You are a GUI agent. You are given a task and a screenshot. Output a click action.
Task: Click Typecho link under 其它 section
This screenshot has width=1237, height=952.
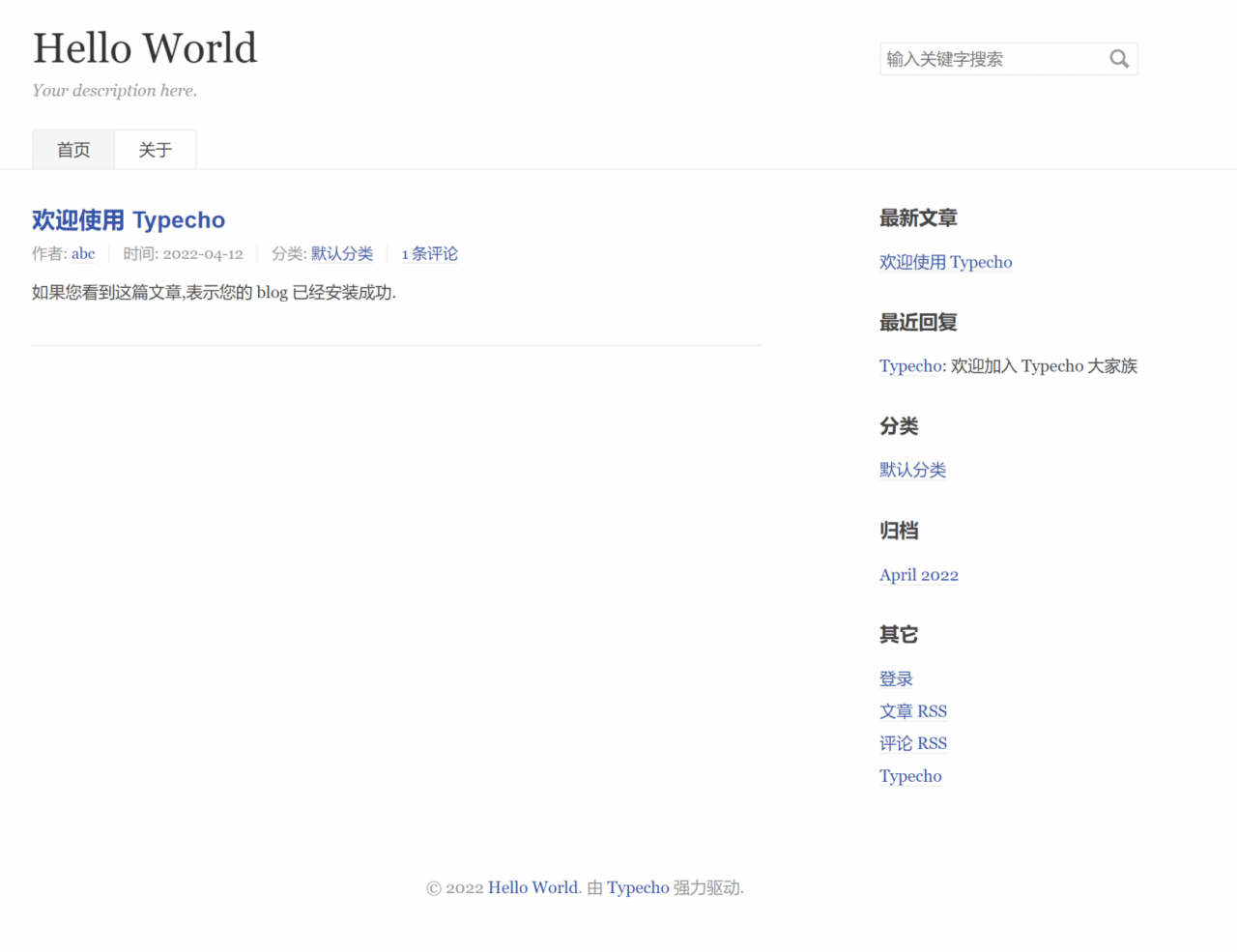(x=909, y=776)
